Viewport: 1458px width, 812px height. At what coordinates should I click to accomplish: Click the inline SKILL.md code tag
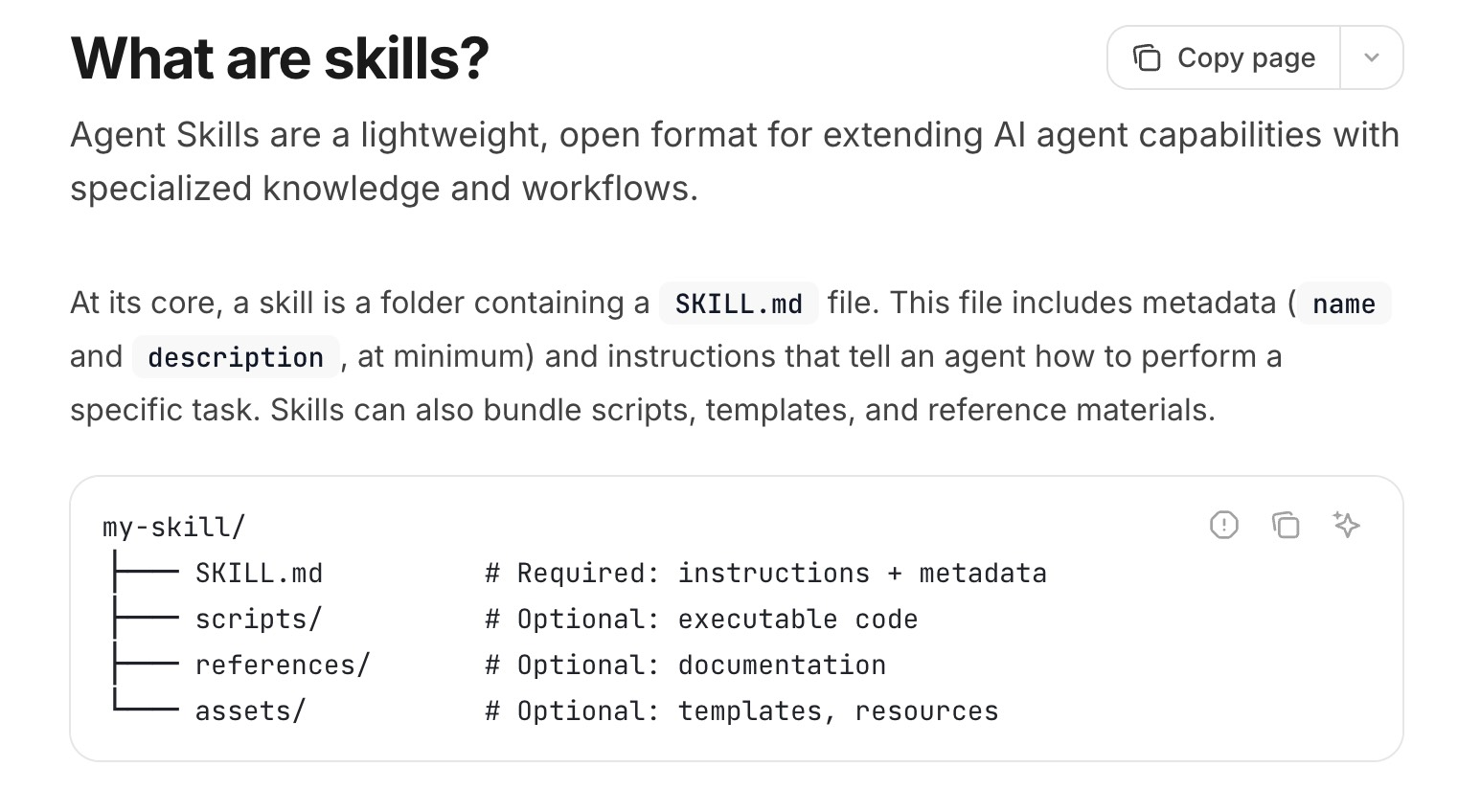tap(738, 304)
